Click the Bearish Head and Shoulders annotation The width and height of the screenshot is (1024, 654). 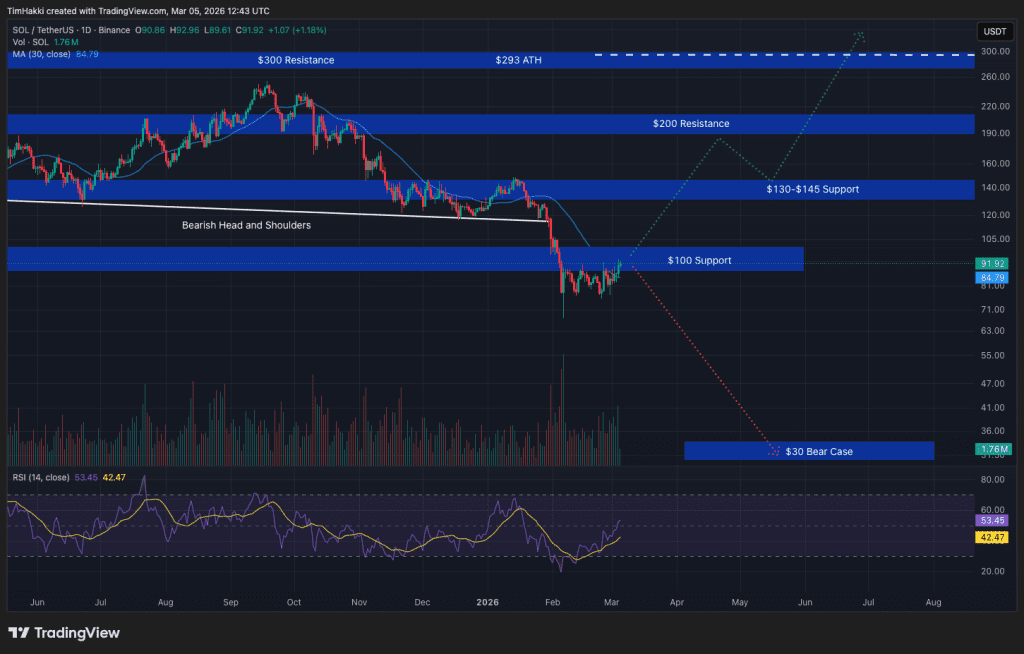pos(247,225)
